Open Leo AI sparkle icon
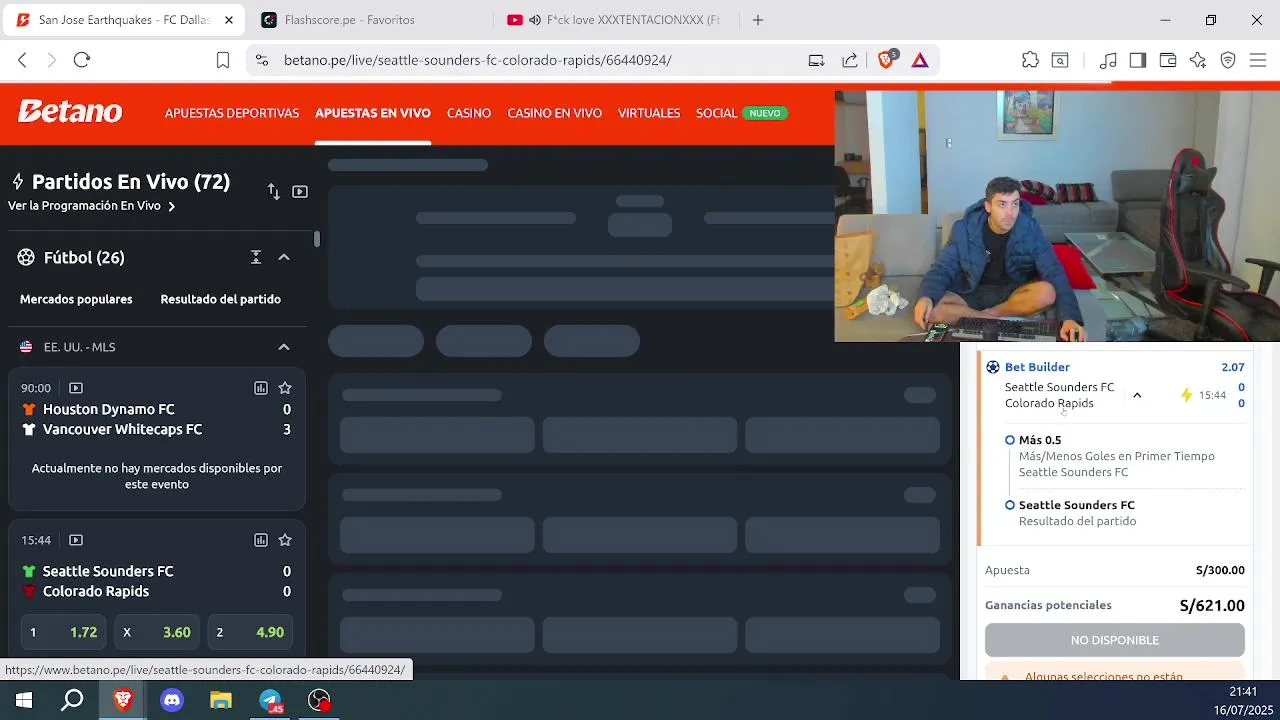1280x720 pixels. pos(1198,60)
